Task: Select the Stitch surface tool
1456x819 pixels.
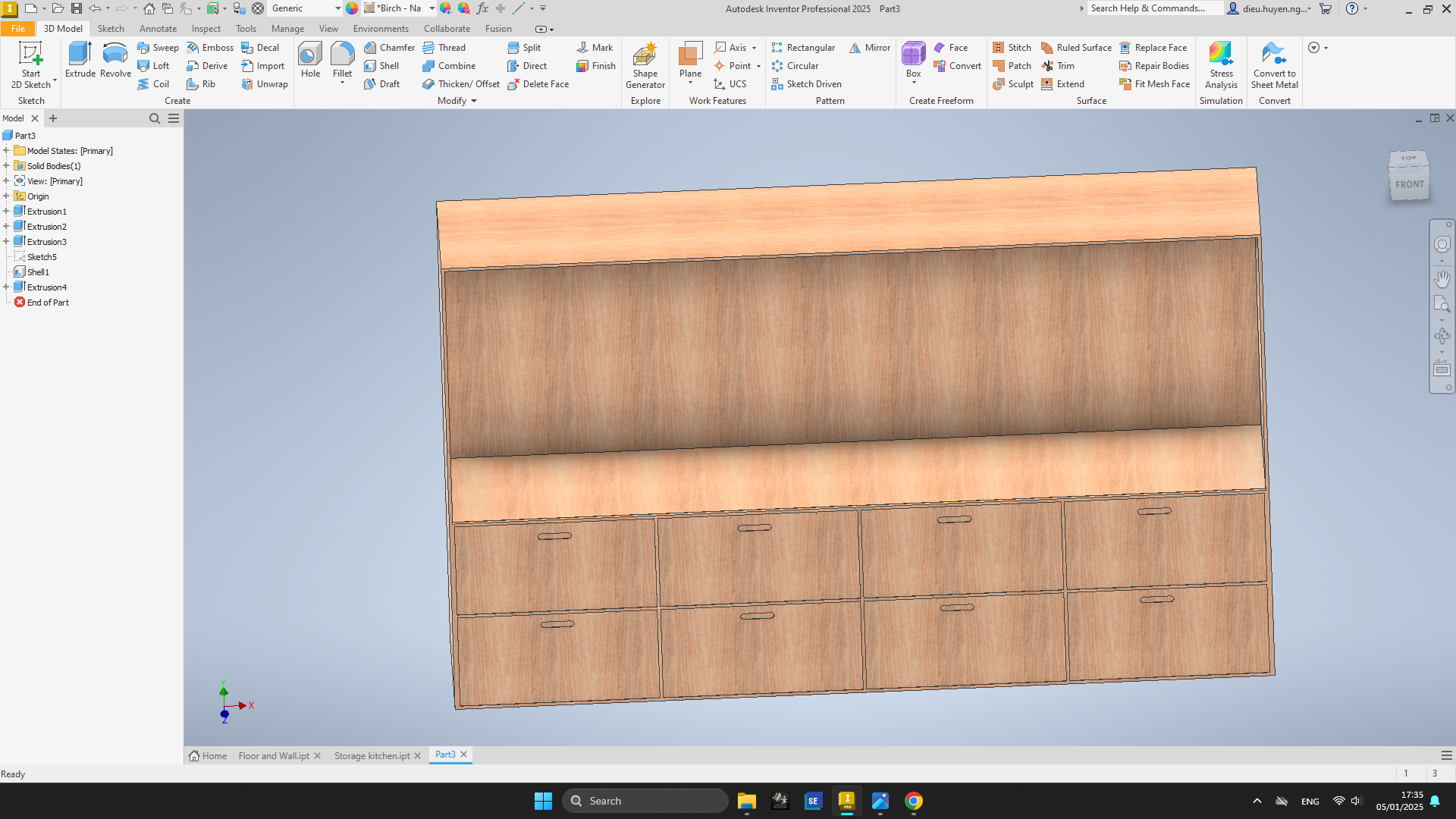Action: tap(1012, 47)
